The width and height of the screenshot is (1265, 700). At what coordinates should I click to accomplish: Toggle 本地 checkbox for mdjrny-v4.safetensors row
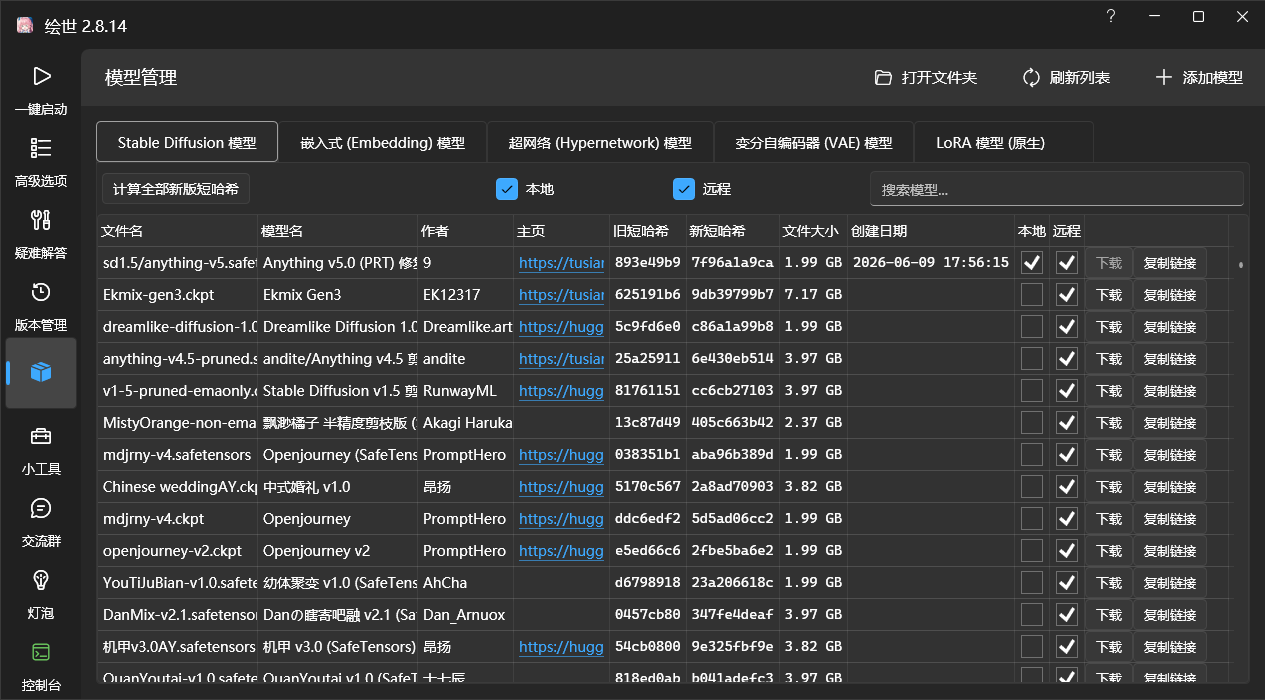click(x=1032, y=455)
